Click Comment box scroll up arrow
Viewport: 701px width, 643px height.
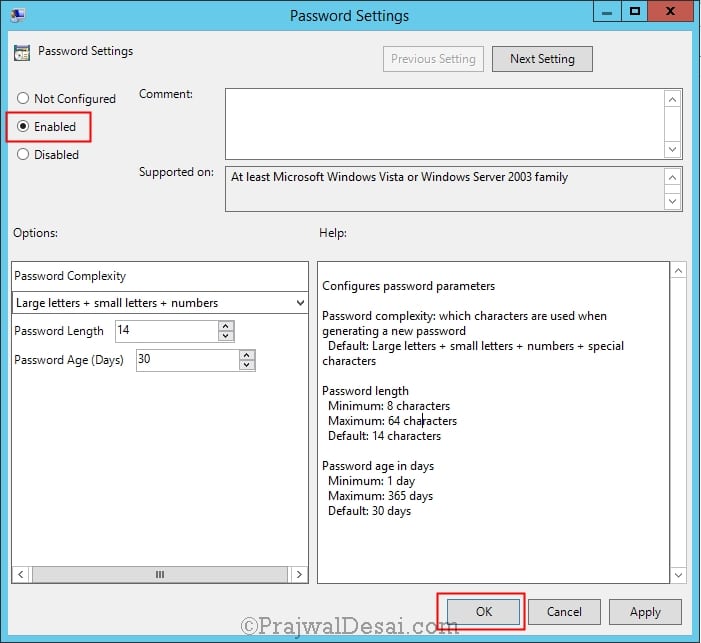[672, 99]
